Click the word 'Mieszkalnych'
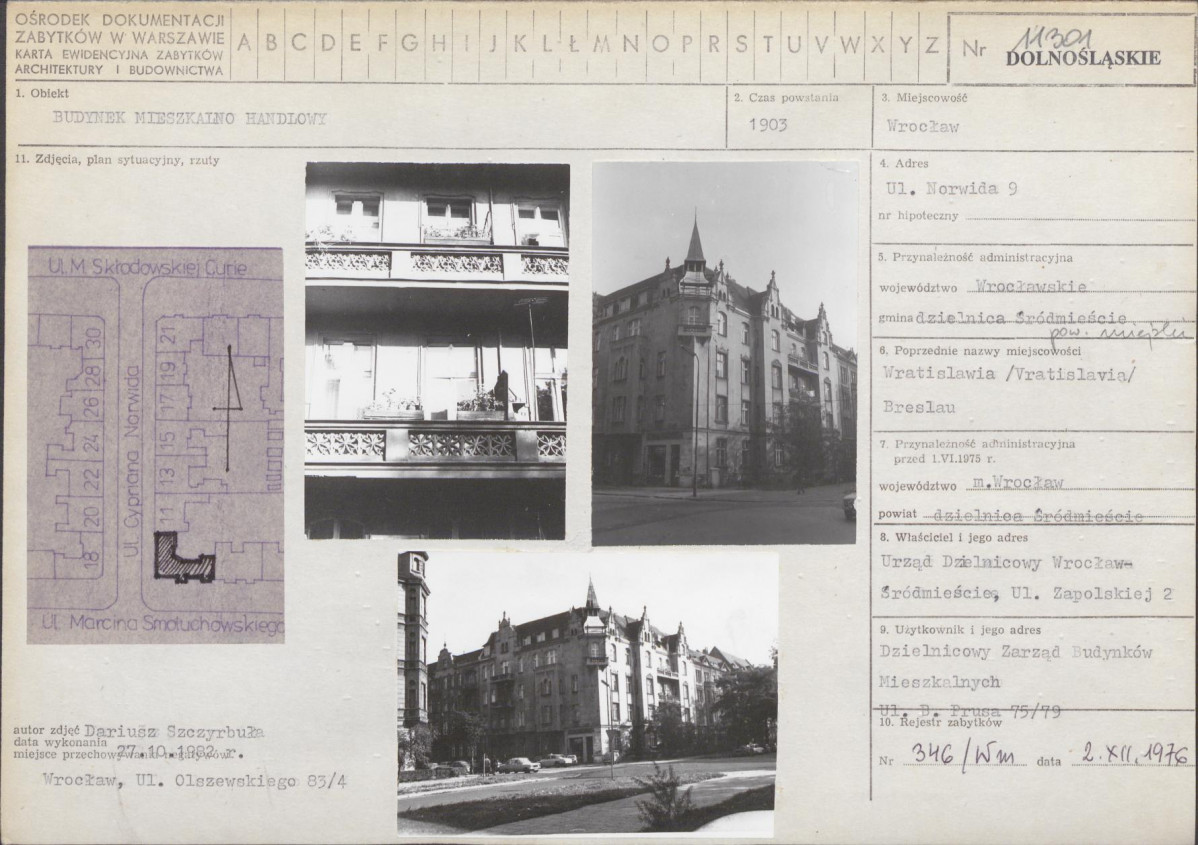 [939, 682]
